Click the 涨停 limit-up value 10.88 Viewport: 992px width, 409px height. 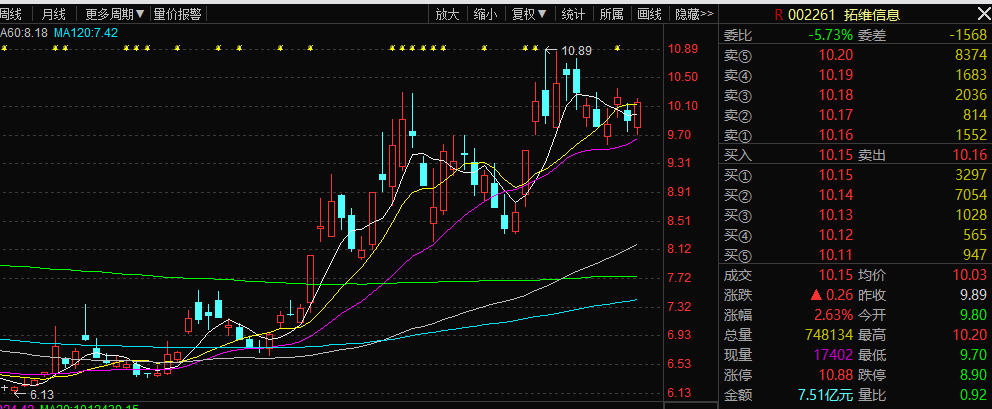click(836, 375)
